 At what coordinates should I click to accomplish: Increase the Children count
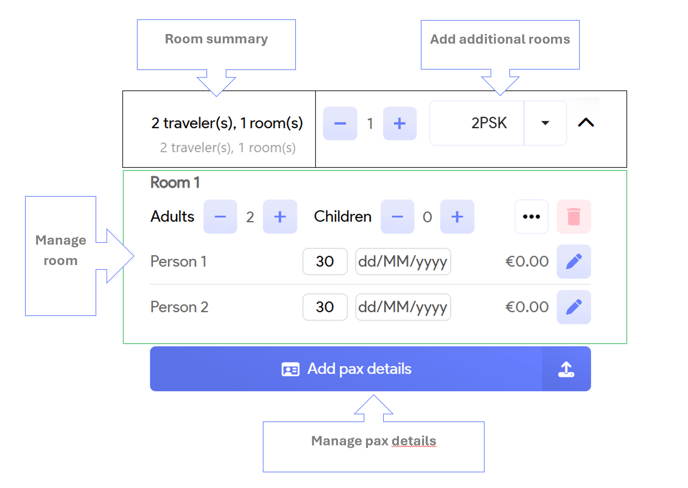(x=457, y=217)
